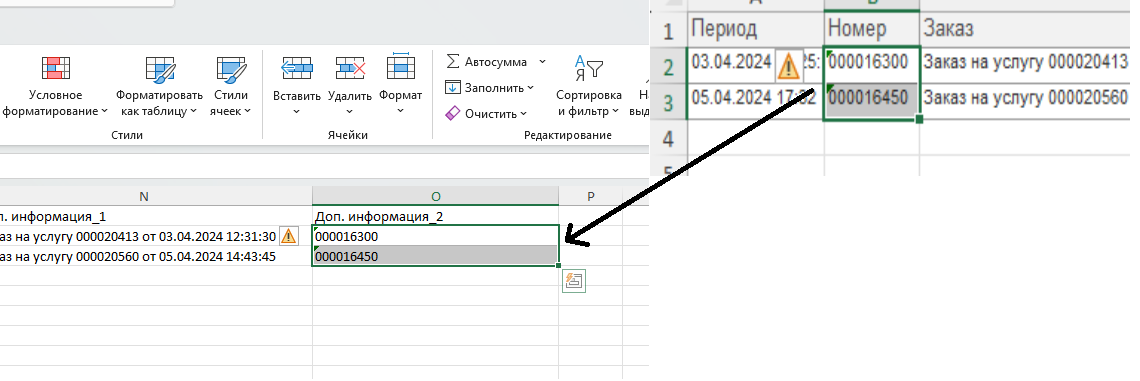Click the paste options icon below cell O3
Viewport: 1140px width, 381px height.
pos(574,281)
